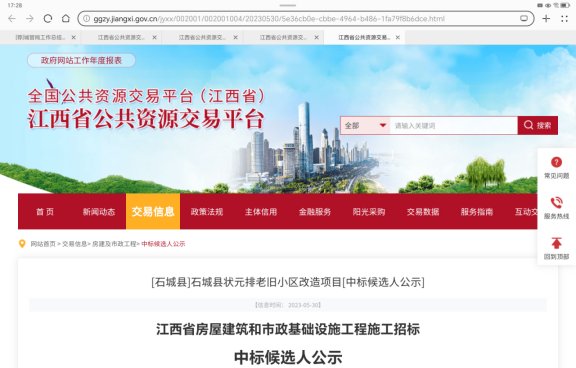The height and width of the screenshot is (368, 576).
Task: Click the 服务热线 phone icon
Action: [x=556, y=202]
